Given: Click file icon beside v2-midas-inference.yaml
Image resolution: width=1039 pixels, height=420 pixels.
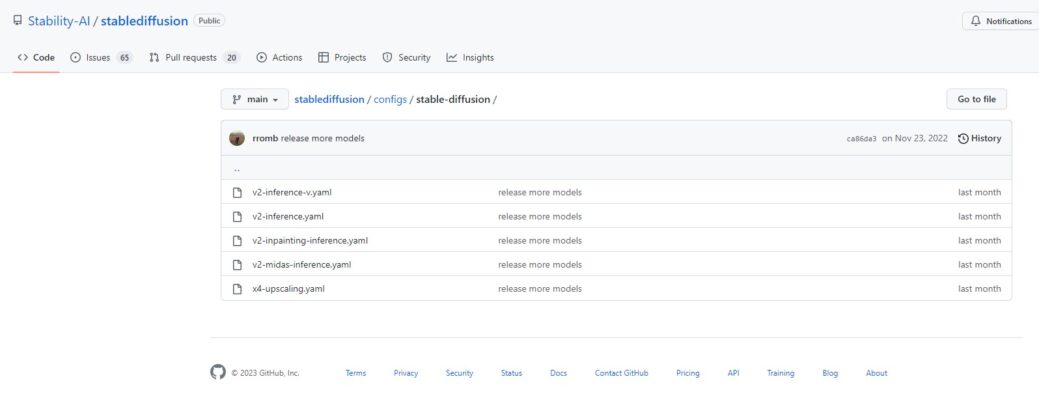Looking at the screenshot, I should [237, 264].
